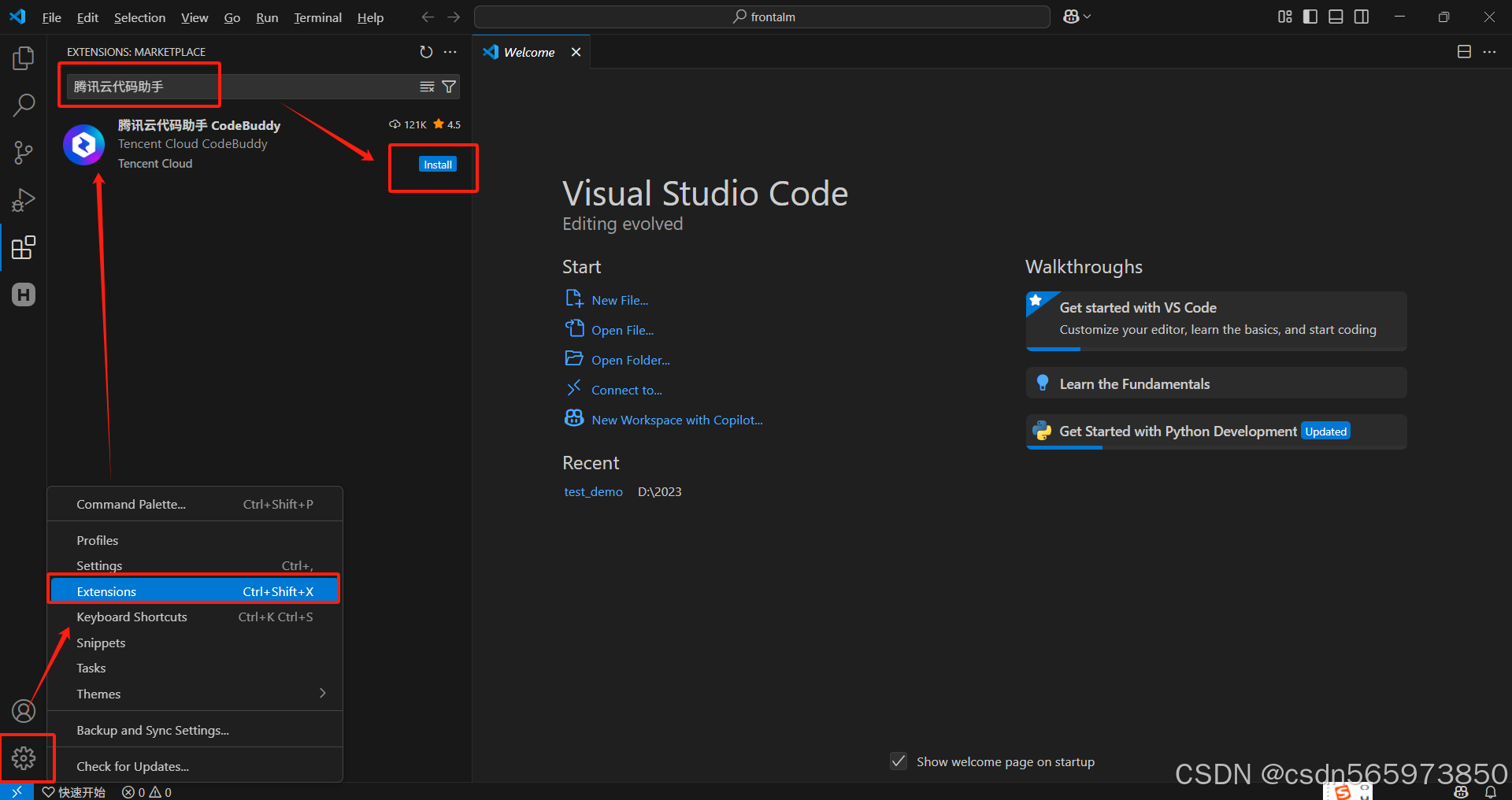This screenshot has height=800, width=1512.
Task: Open the extensions filter menu
Action: point(449,87)
